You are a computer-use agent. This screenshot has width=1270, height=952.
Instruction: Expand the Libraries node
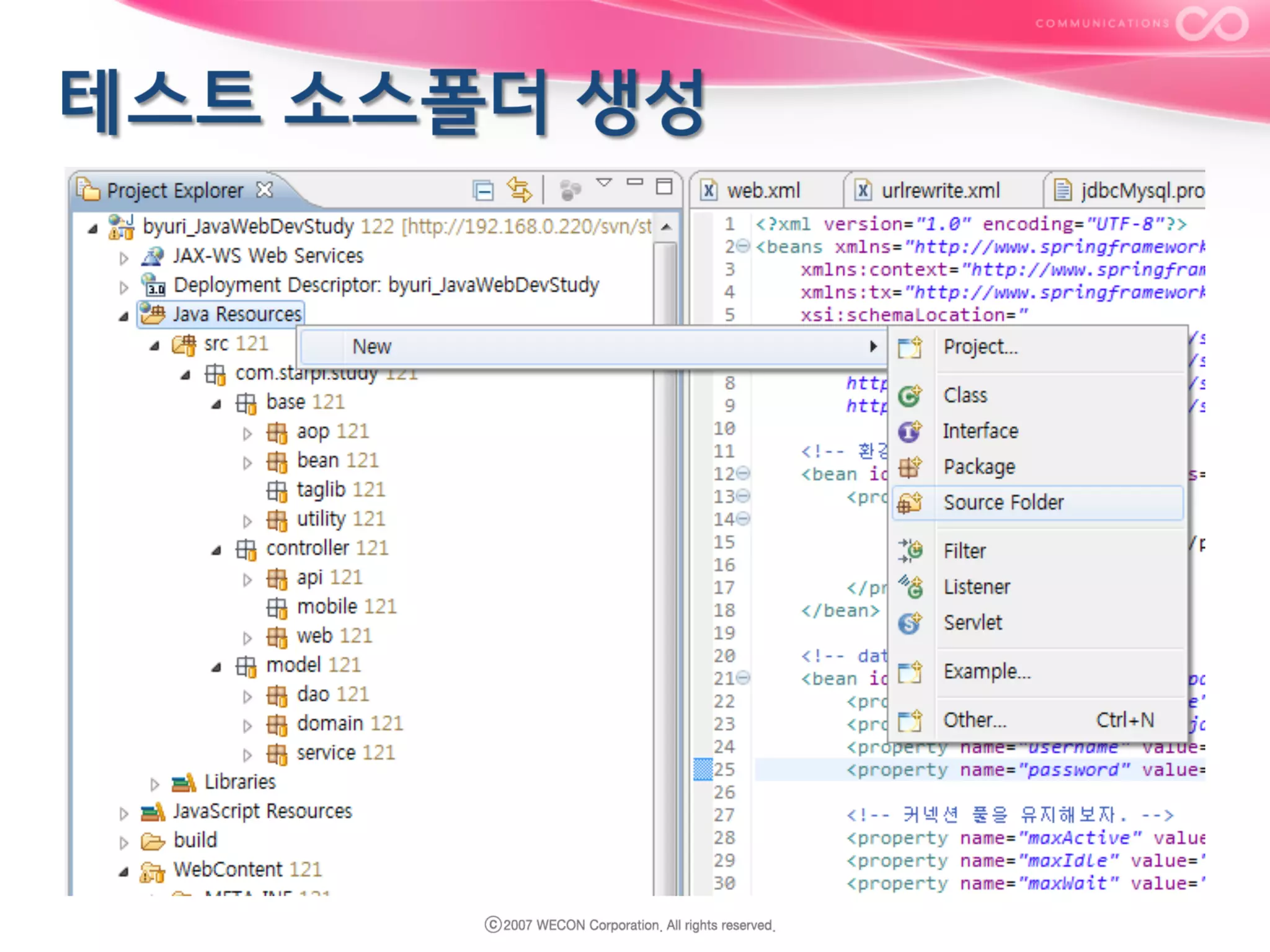point(155,784)
